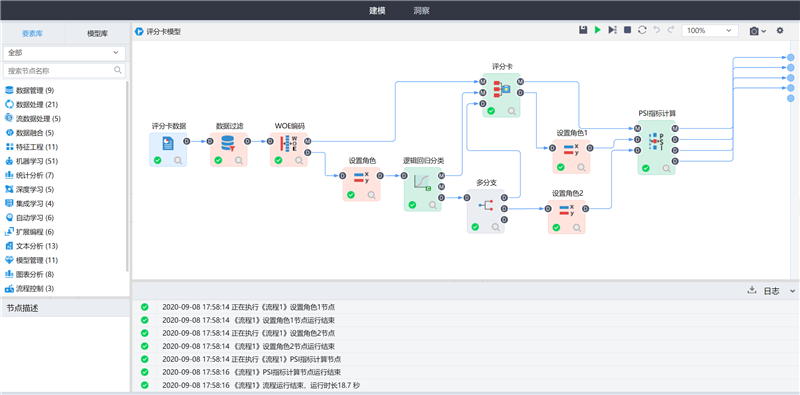Select the WOE编码 node icon
This screenshot has width=800, height=395.
[289, 144]
